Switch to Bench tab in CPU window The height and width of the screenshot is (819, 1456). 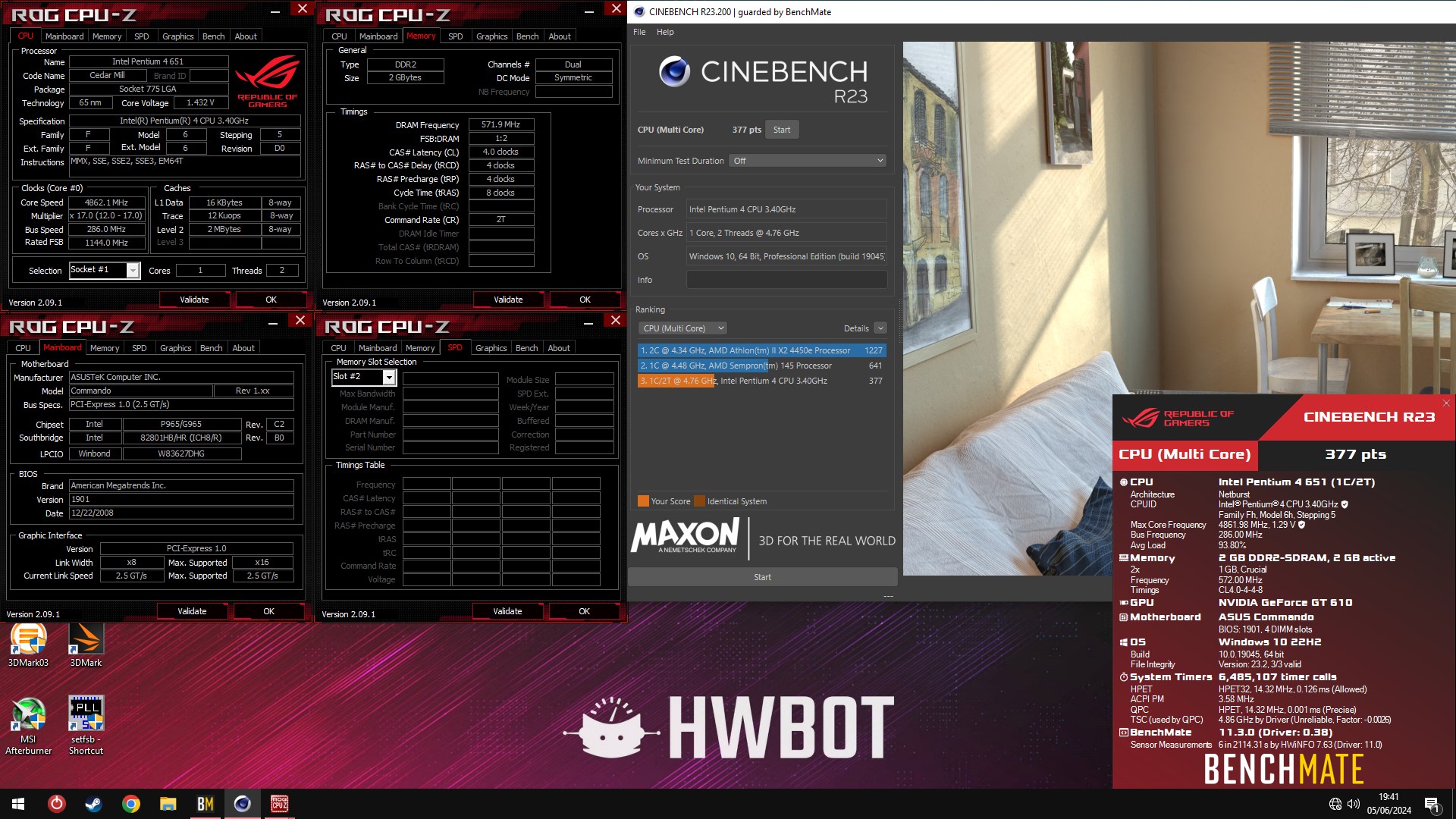point(213,36)
